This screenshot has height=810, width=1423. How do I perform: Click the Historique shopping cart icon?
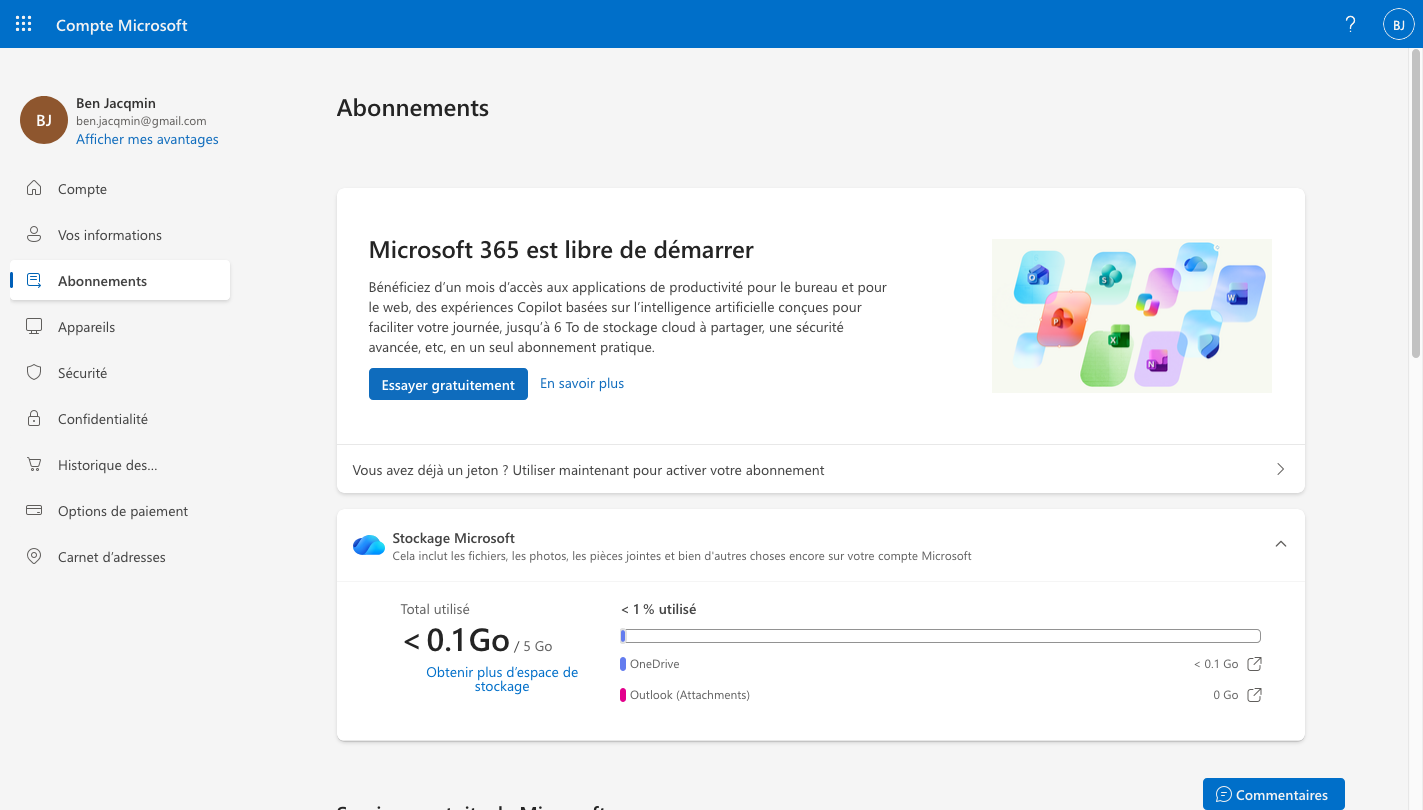(x=34, y=464)
